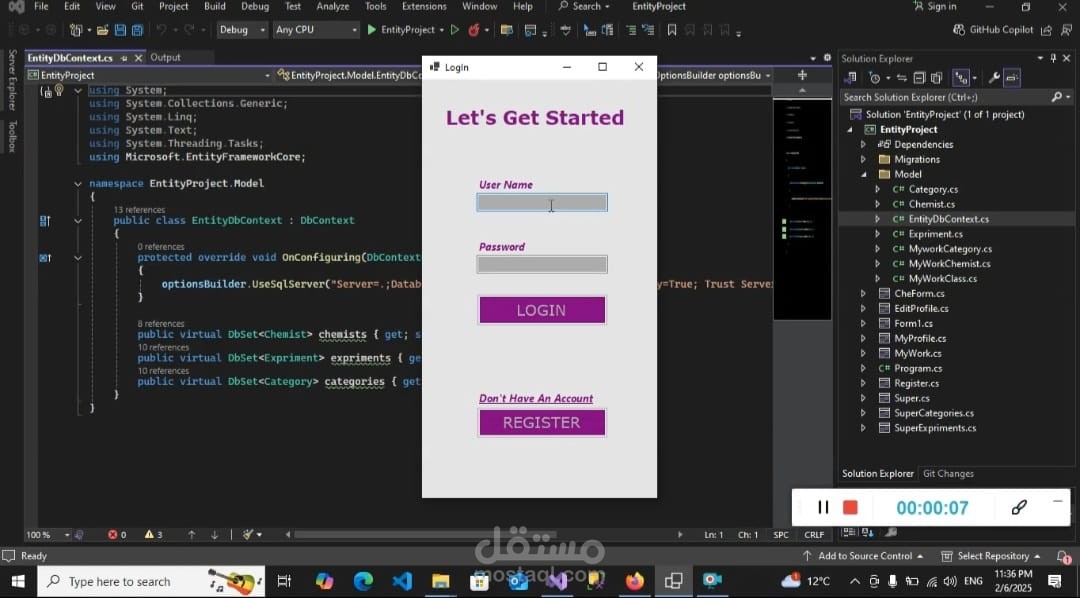This screenshot has height=598, width=1080.
Task: Click the Open File folder toolbar icon
Action: [103, 30]
